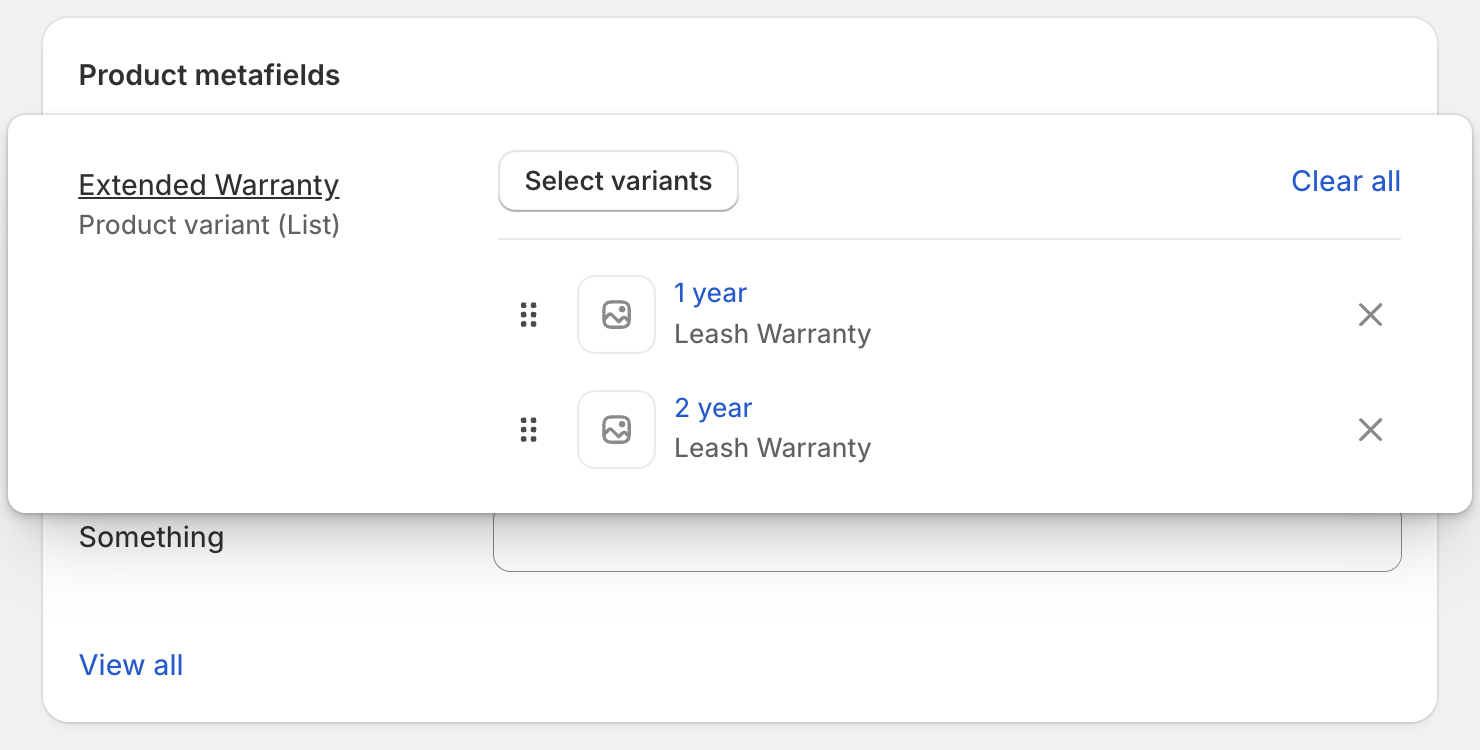Screen dimensions: 1480x750
Task: Click the drag handle for 2 year variant
Action: tap(529, 430)
